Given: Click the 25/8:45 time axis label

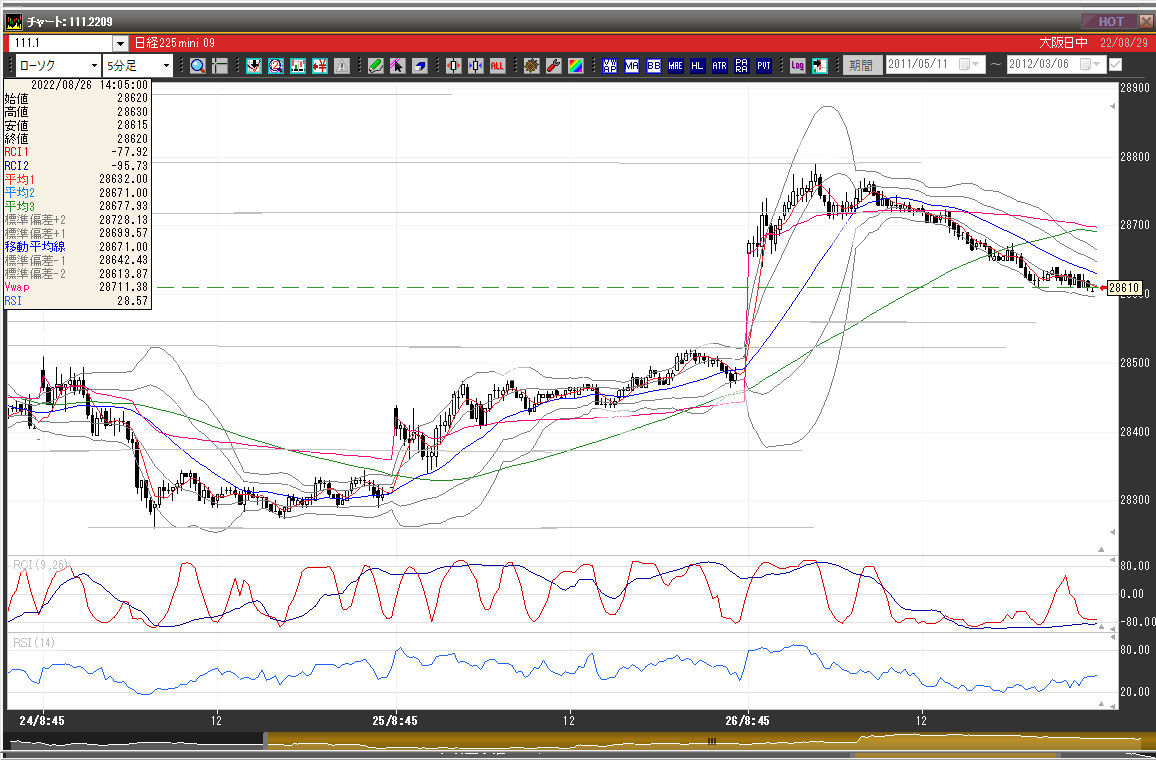Looking at the screenshot, I should tap(396, 720).
